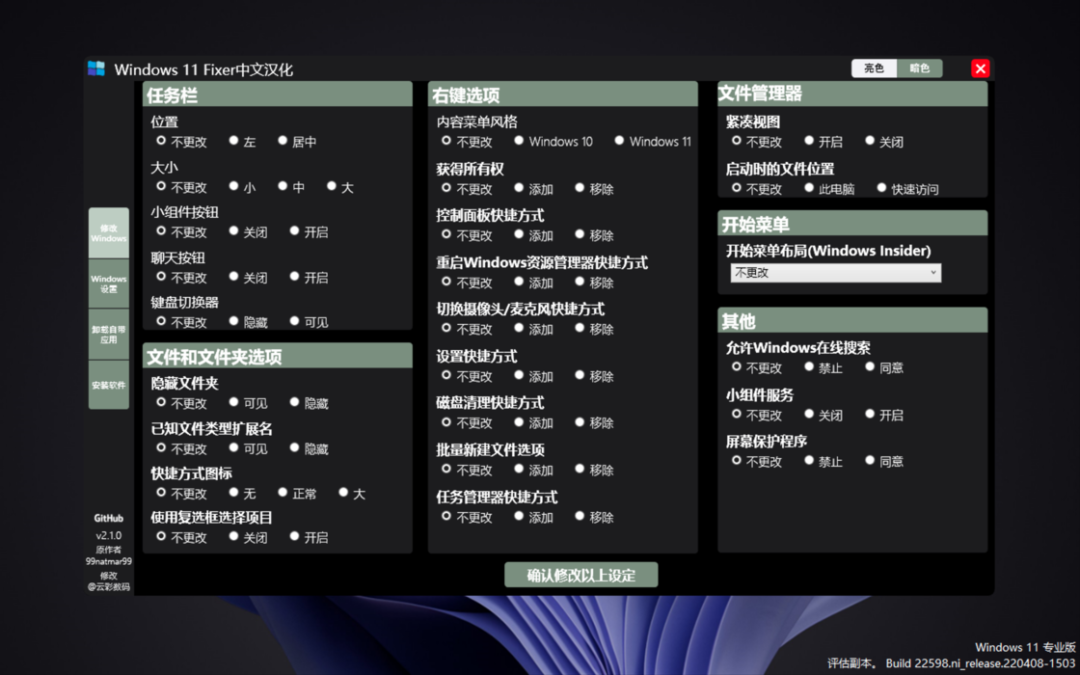Set 快捷方式图标 to 无

(242, 493)
